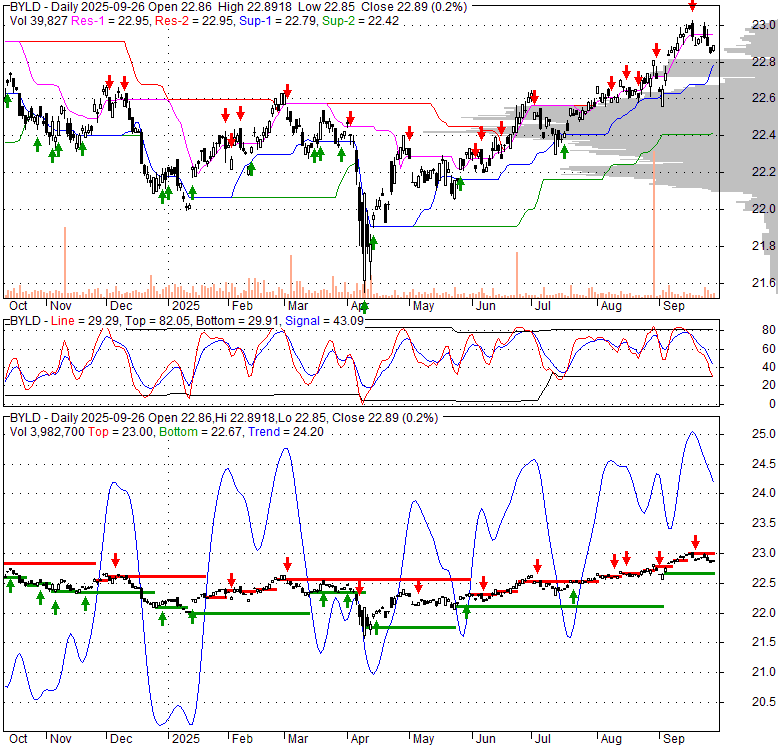
Task: Click the 23.5 label on bottom chart axis
Action: click(x=763, y=523)
